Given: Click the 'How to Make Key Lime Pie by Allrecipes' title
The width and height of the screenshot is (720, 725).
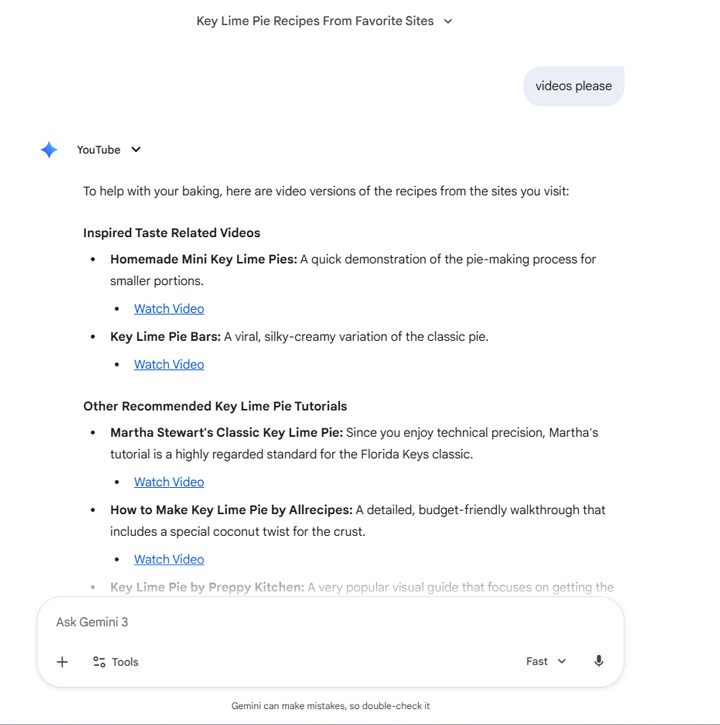Looking at the screenshot, I should [231, 510].
